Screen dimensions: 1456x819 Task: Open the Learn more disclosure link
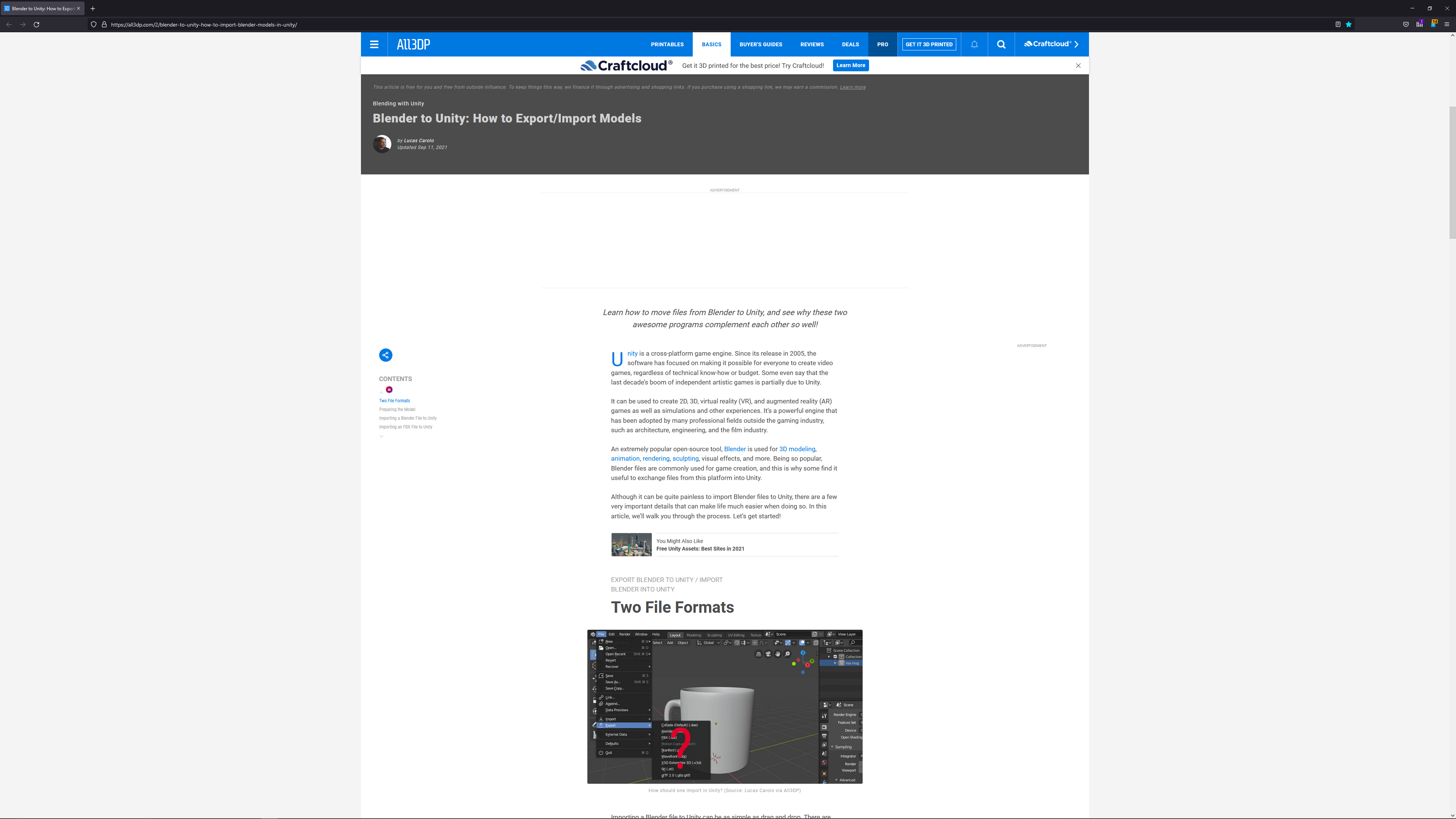pyautogui.click(x=852, y=87)
